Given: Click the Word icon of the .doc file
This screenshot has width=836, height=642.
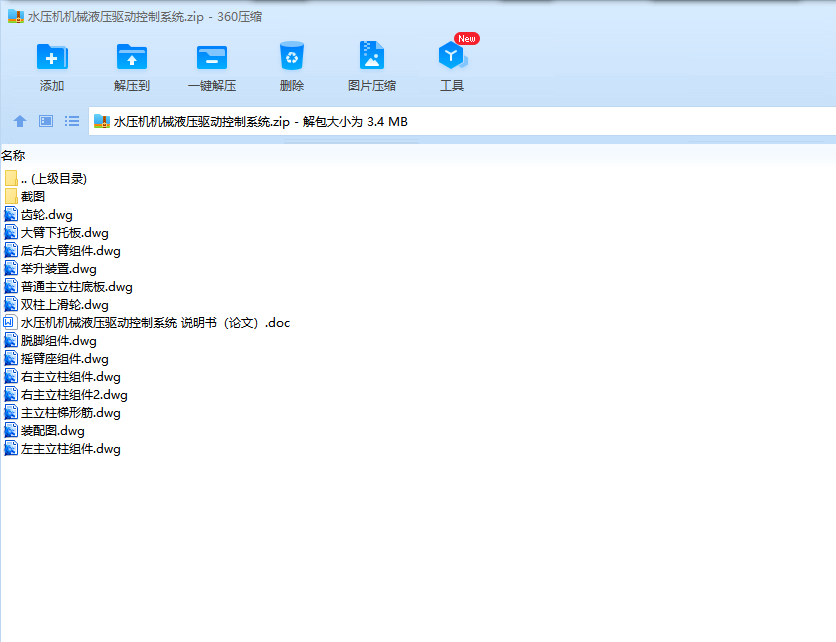Looking at the screenshot, I should (x=11, y=323).
